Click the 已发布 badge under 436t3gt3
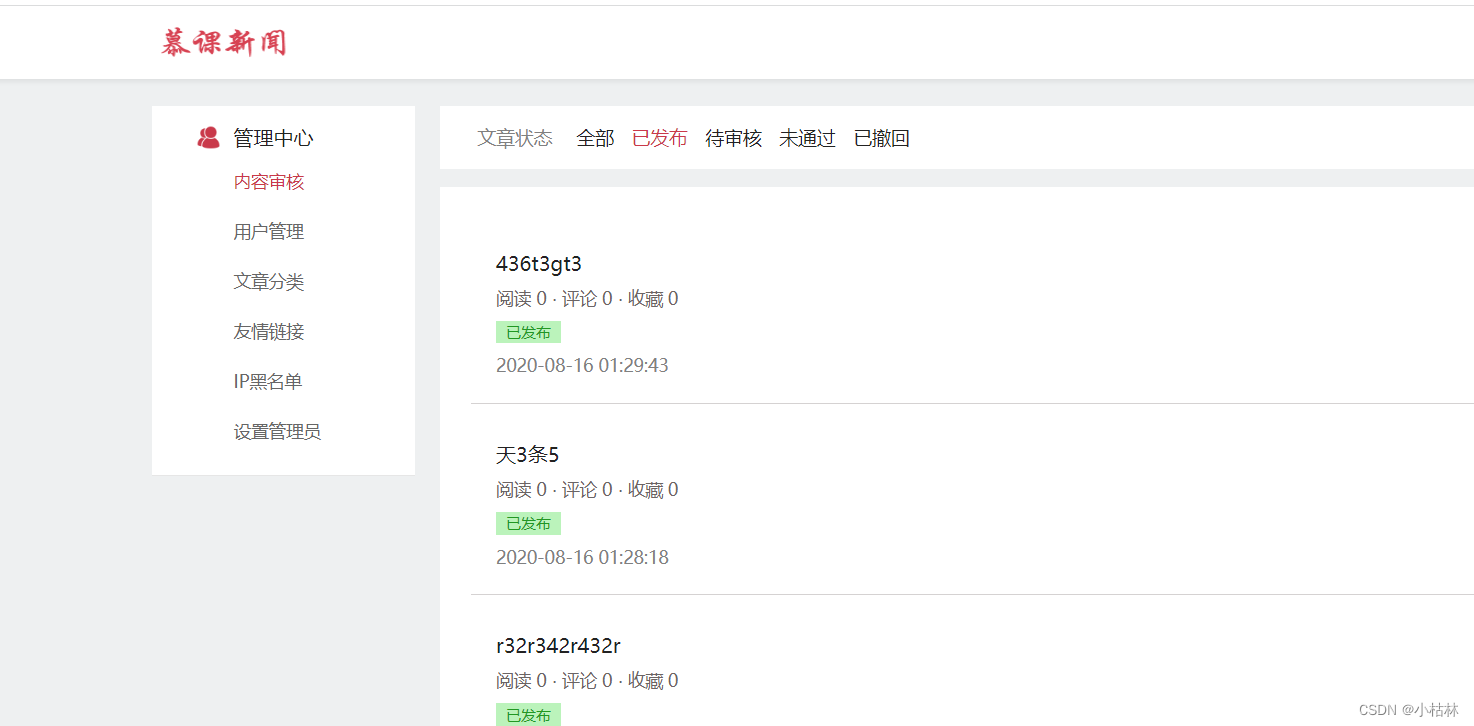 (x=528, y=332)
